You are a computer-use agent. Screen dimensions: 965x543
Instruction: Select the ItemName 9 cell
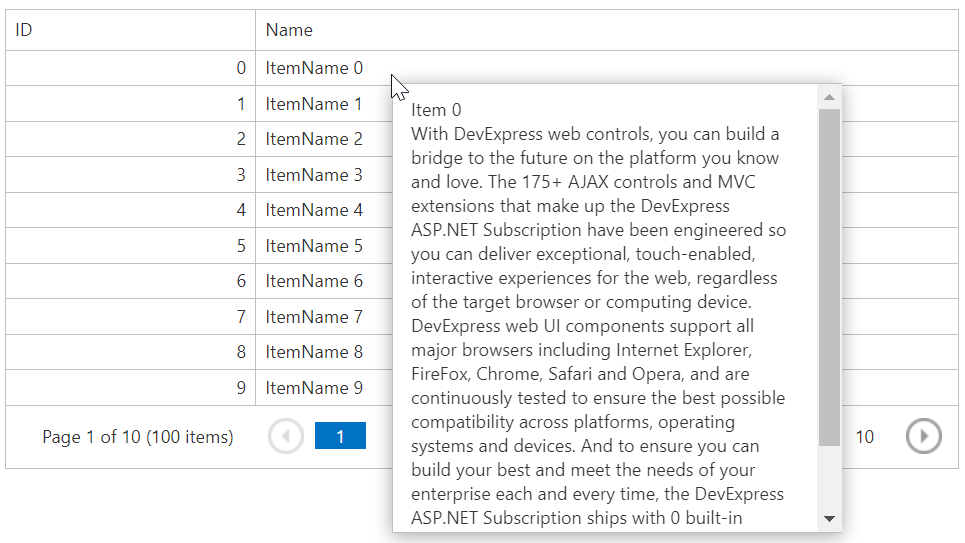(324, 387)
